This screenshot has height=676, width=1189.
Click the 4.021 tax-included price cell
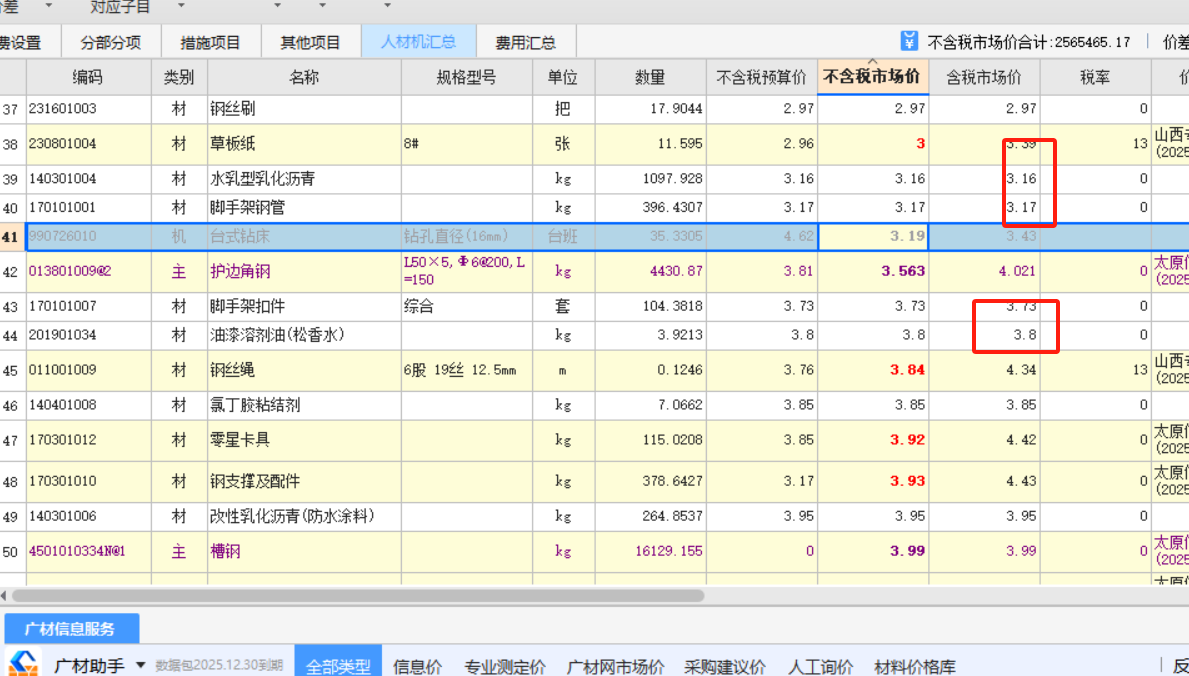(x=984, y=271)
